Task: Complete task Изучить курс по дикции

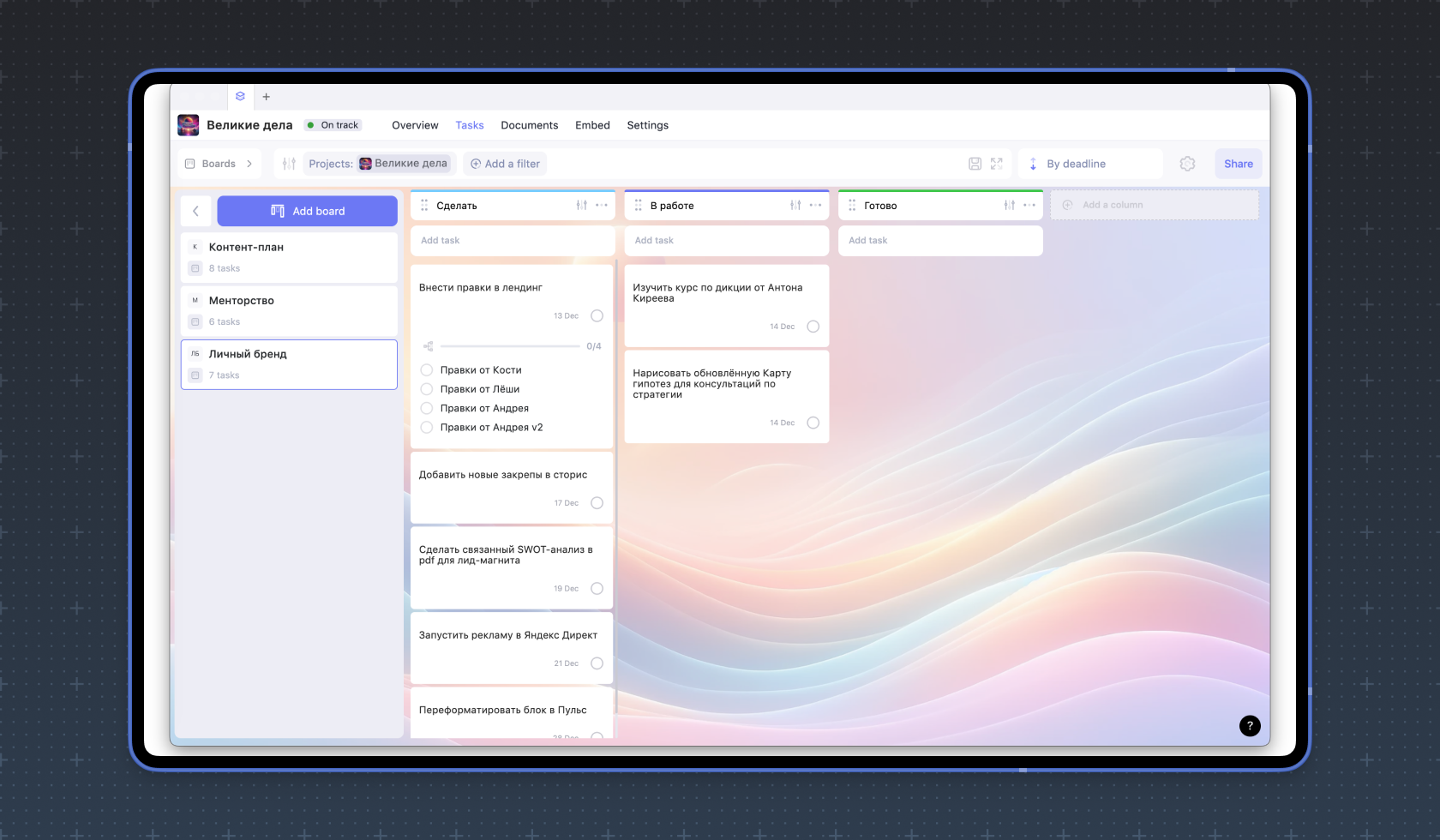Action: tap(813, 327)
